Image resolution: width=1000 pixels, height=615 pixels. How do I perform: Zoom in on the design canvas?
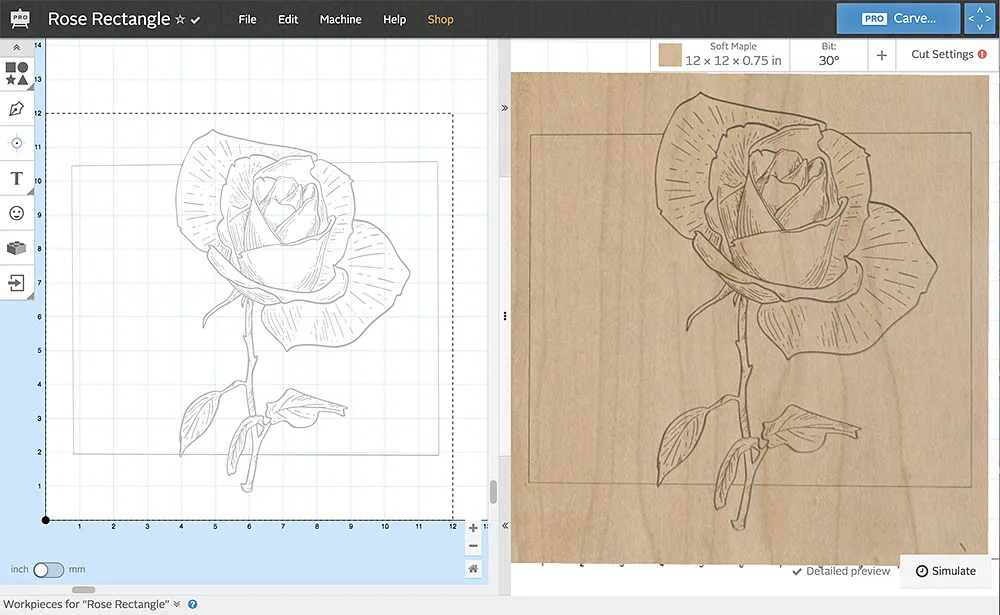point(473,528)
